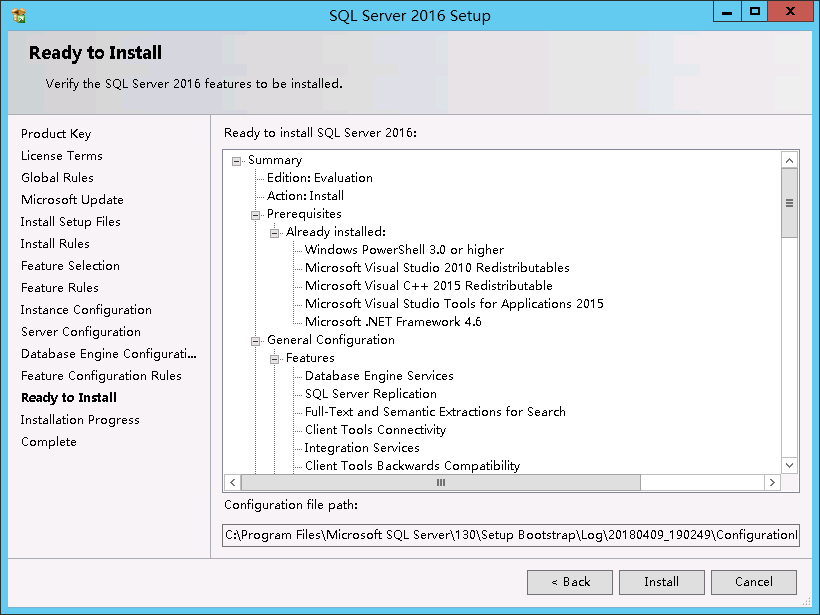Select the Ready to Install step

69,397
